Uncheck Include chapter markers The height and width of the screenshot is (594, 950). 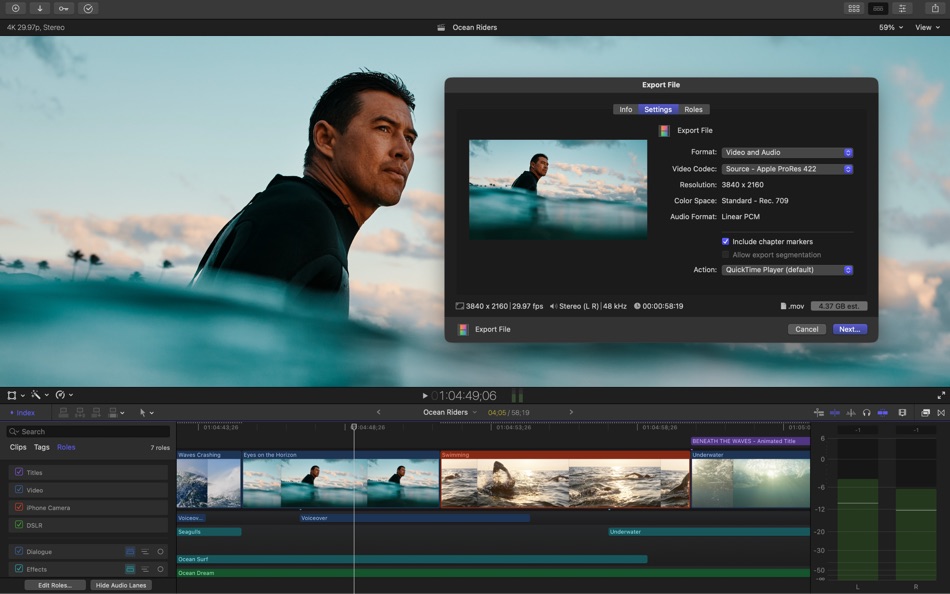tap(726, 241)
